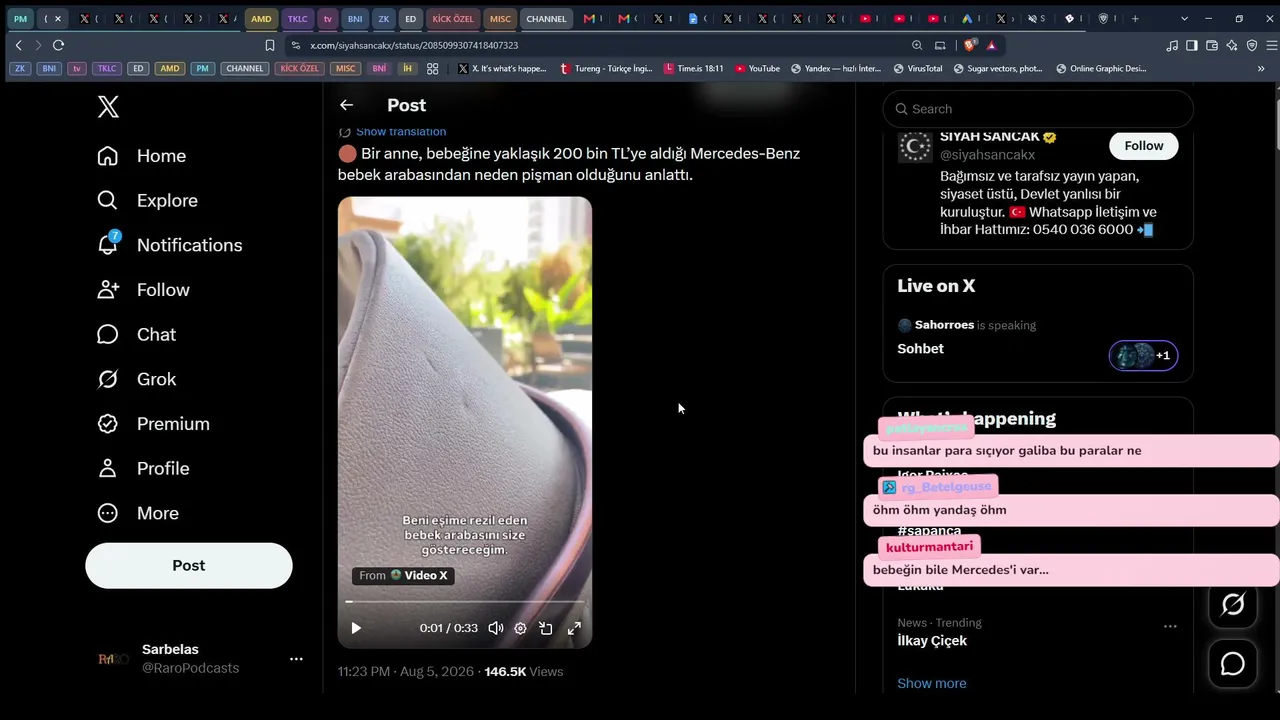Expand the More menu in sidebar
This screenshot has width=1280, height=720.
pos(137,513)
